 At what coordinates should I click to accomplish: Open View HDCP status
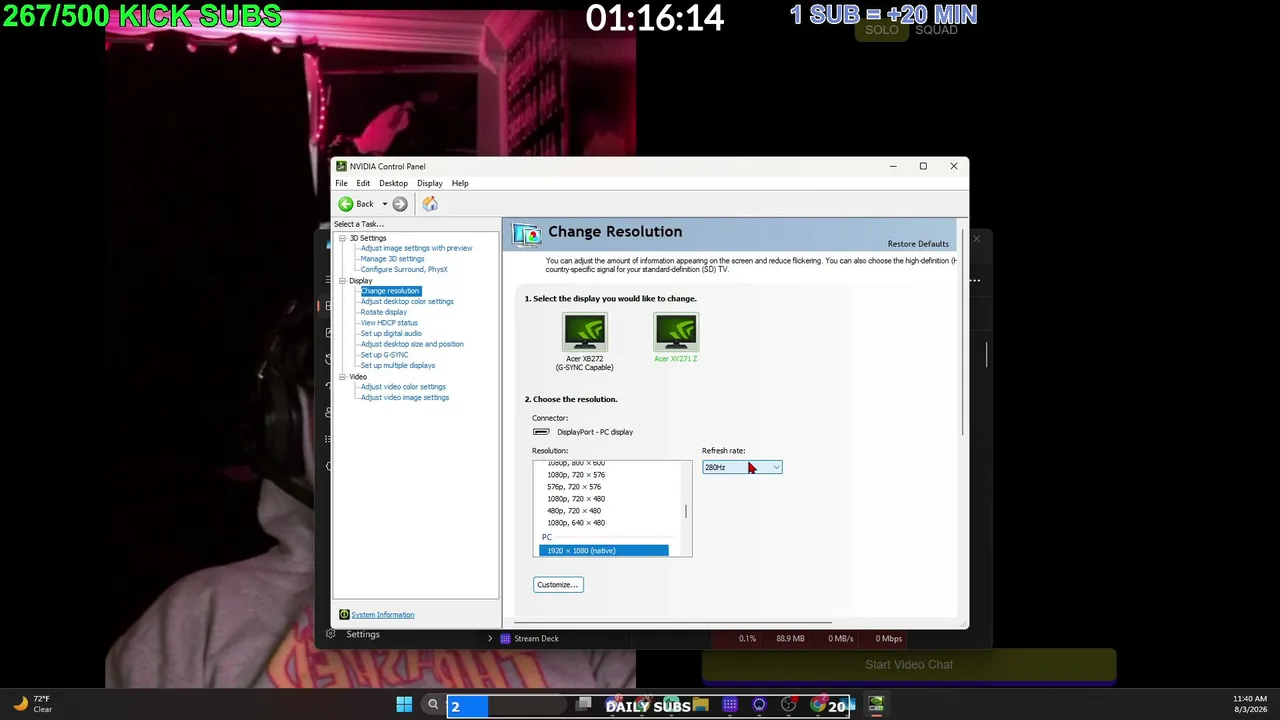pos(389,323)
